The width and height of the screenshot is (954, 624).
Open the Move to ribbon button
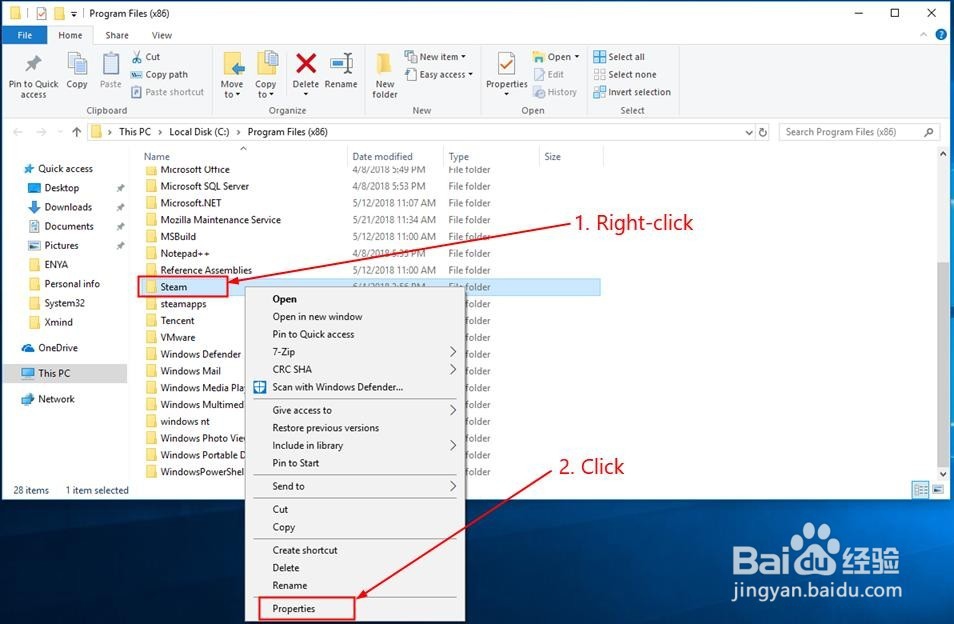coord(232,75)
